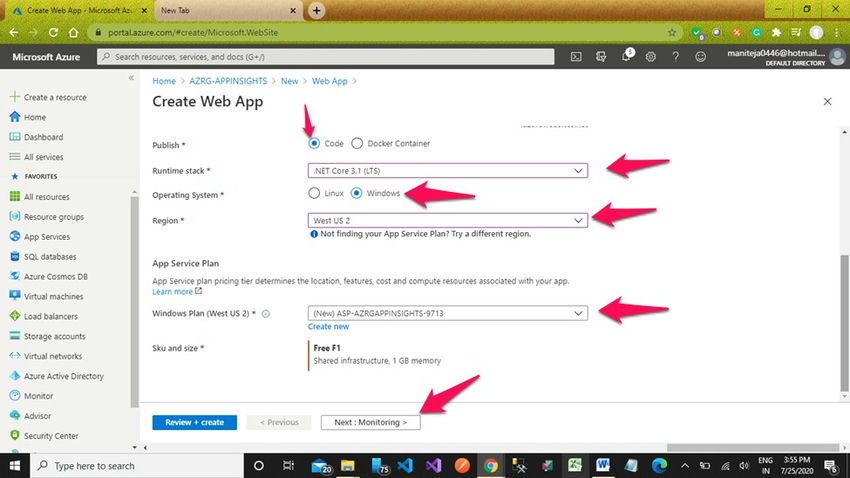Screen dimensions: 850x478
Task: Collapse the Azure sidebar with chevrons
Action: tap(131, 78)
